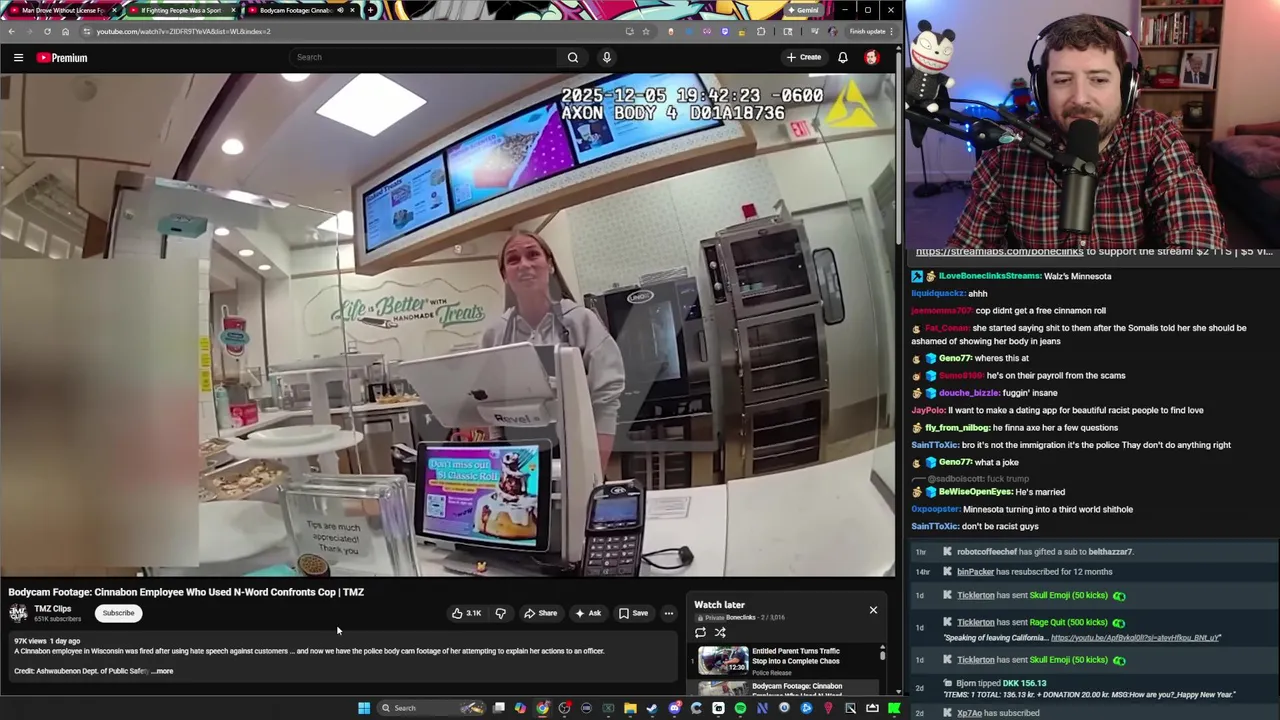Toggle shuffle playlist in Watch later
This screenshot has width=1280, height=720.
click(x=720, y=632)
